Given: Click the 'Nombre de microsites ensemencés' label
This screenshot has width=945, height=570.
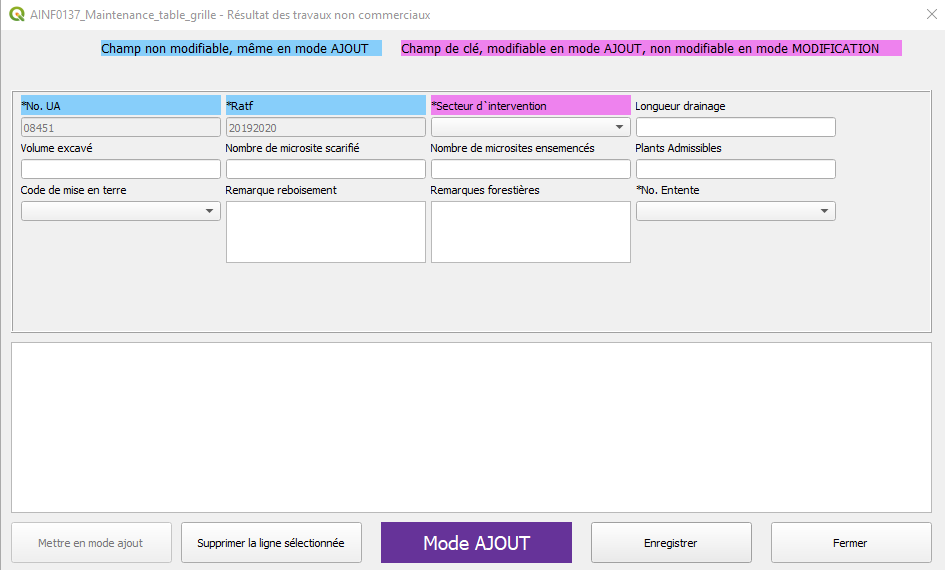Looking at the screenshot, I should pyautogui.click(x=512, y=148).
